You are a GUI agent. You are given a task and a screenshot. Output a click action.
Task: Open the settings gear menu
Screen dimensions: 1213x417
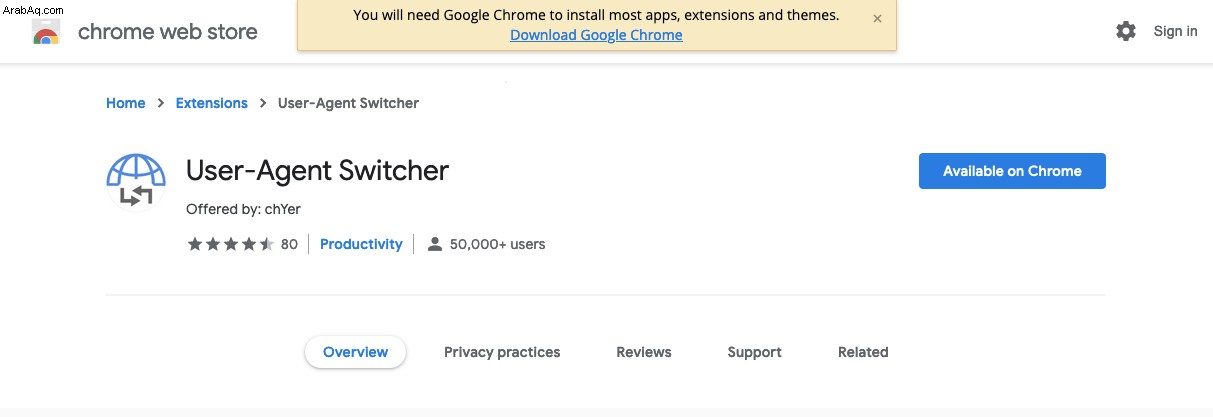tap(1126, 31)
